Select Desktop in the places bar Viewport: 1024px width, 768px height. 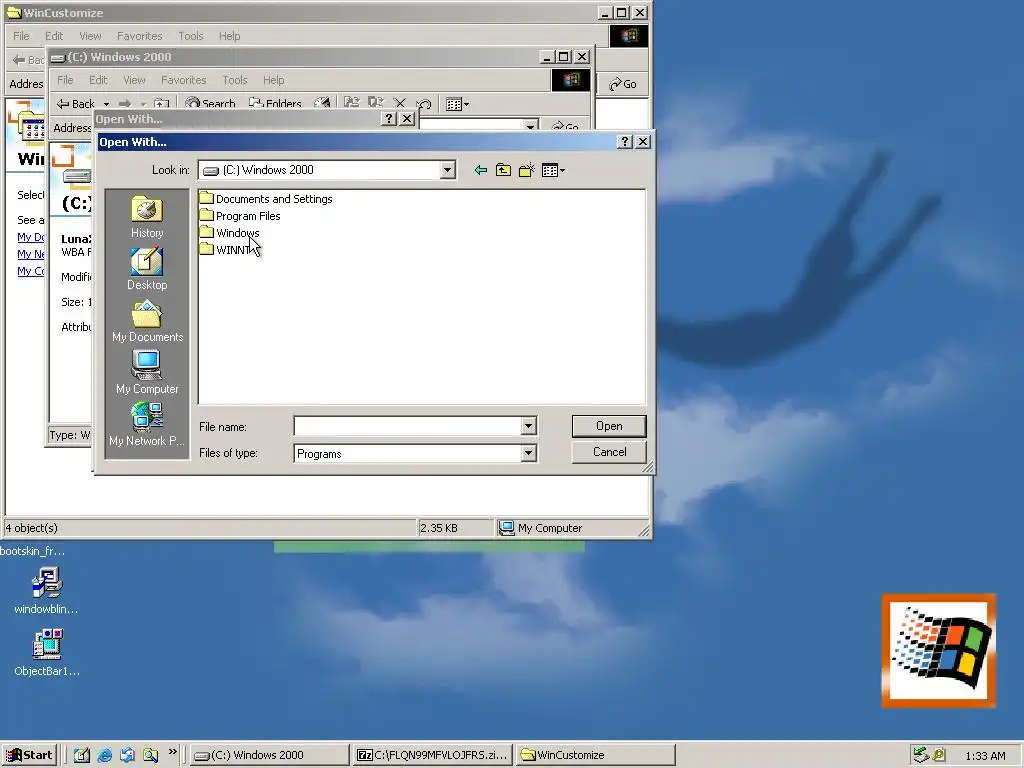point(147,269)
